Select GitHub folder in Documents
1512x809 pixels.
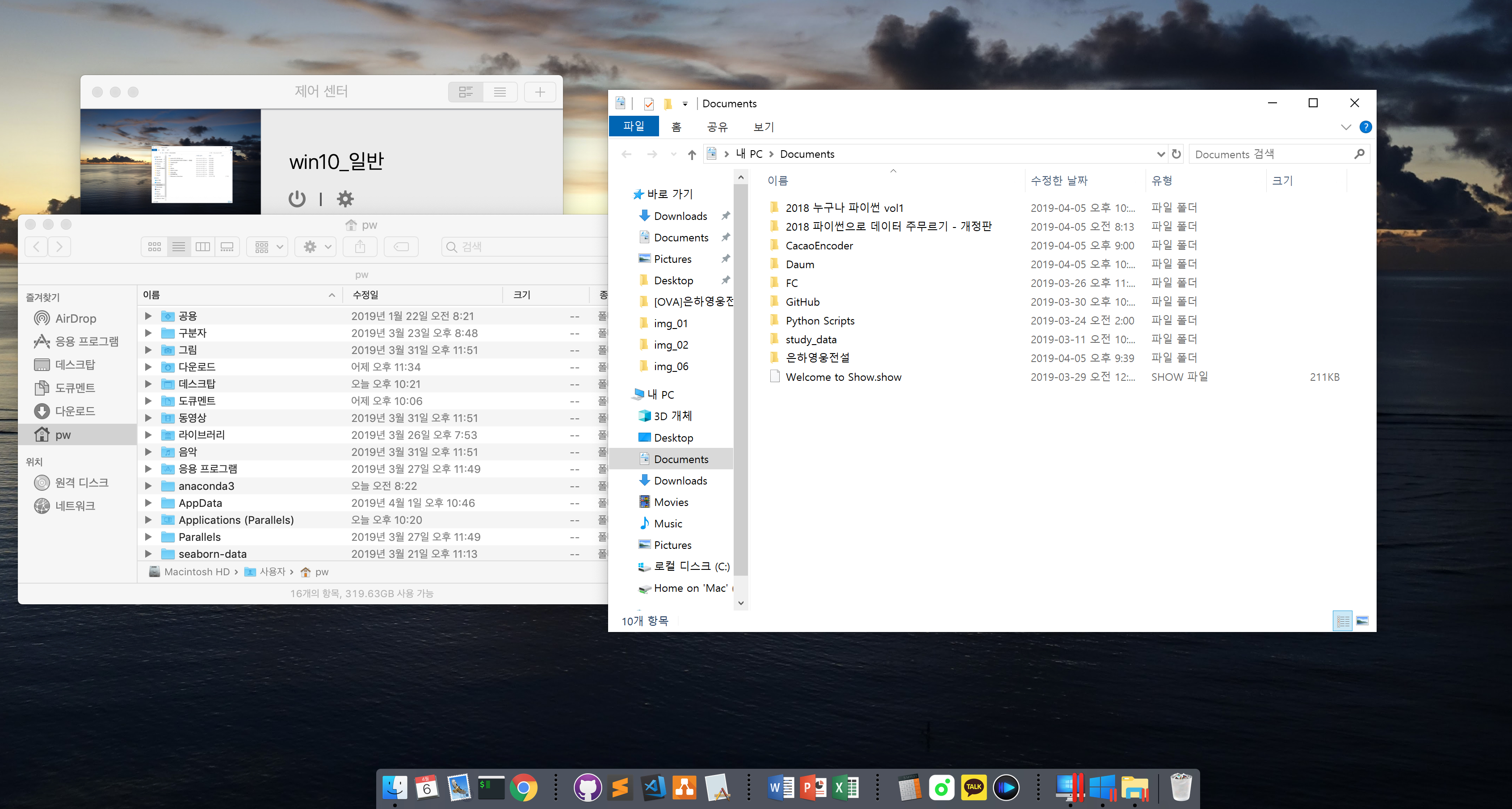[802, 302]
